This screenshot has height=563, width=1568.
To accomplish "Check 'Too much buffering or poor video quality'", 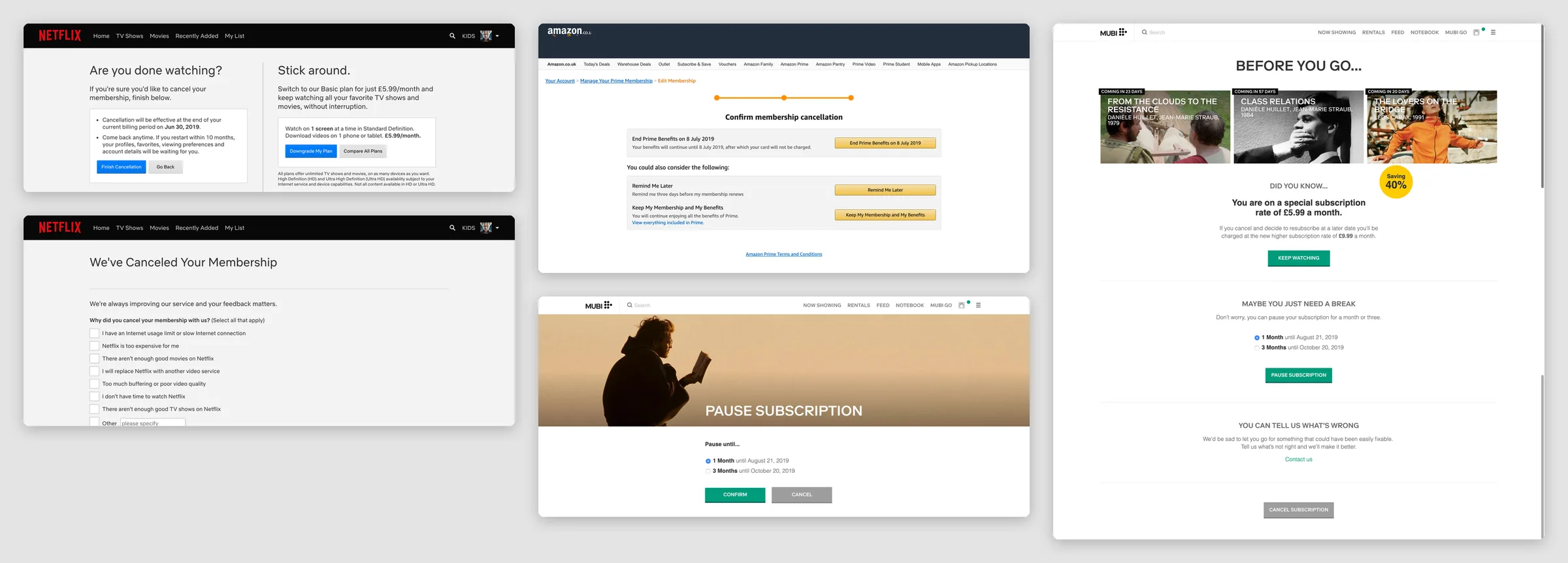I will coord(95,384).
